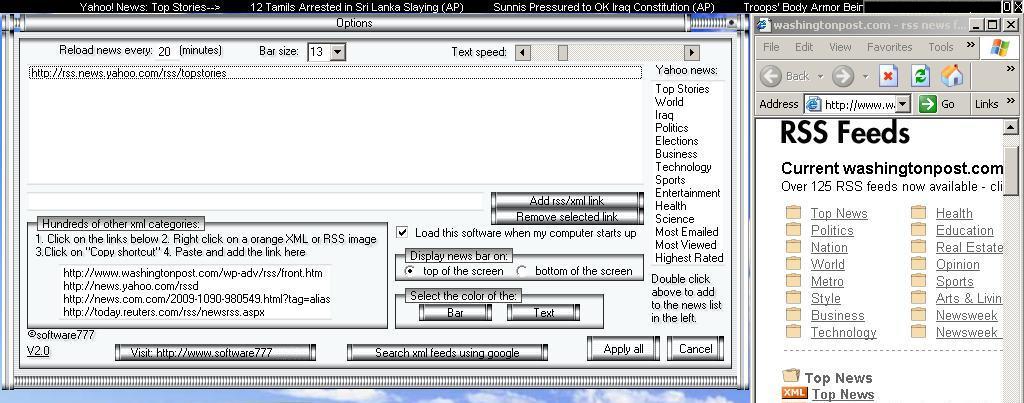
Task: Click the folder icon next to Health
Action: 918,213
